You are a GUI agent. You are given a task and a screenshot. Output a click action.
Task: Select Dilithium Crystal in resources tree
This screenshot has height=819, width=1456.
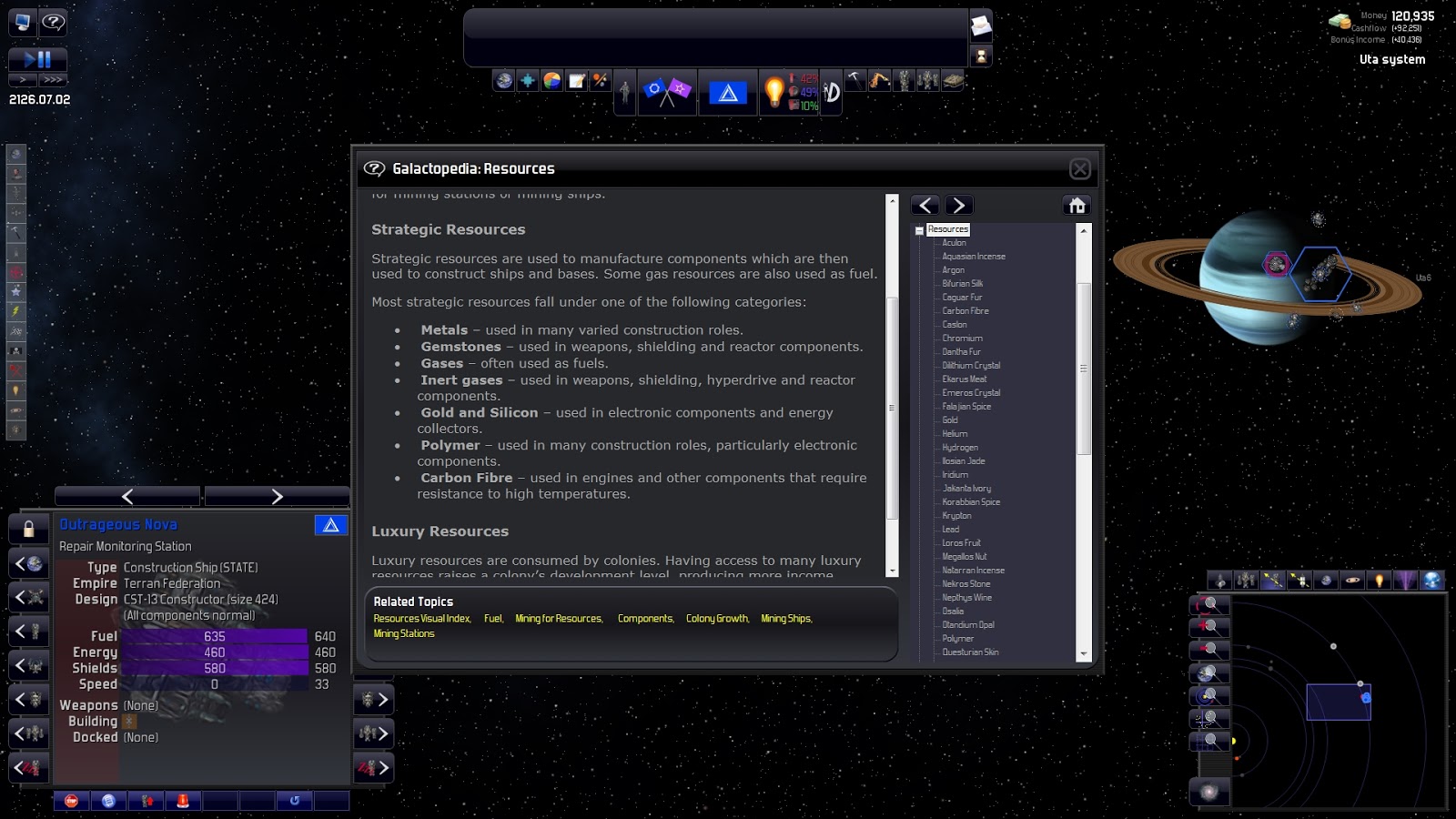[x=971, y=366]
